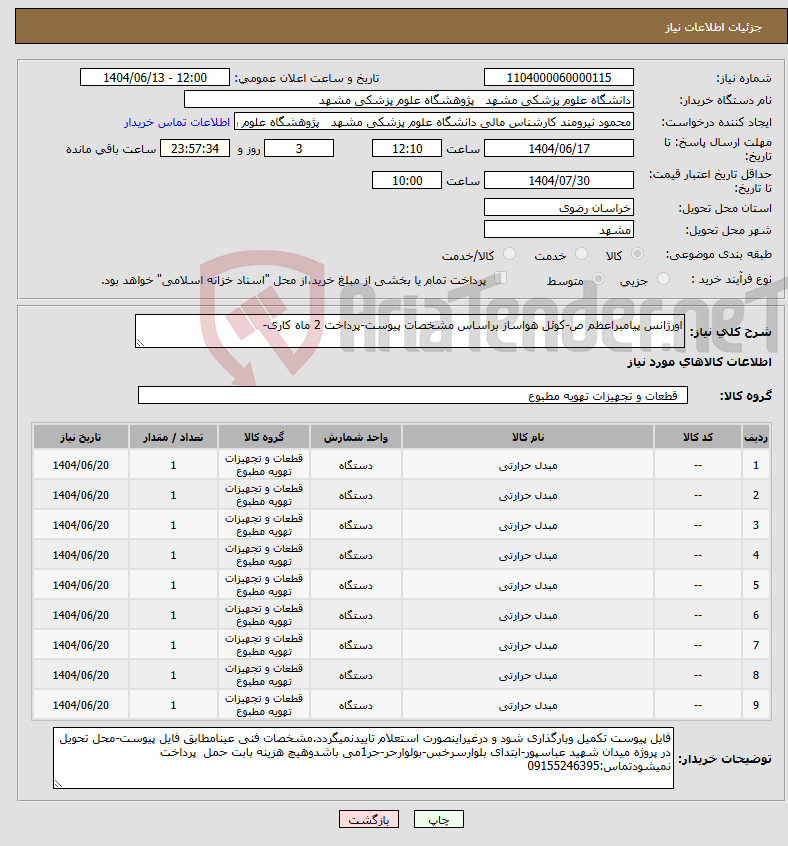Viewport: 788px width, 846px height.
Task: Click the date 1404/06/20 in row 9
Action: (80, 705)
